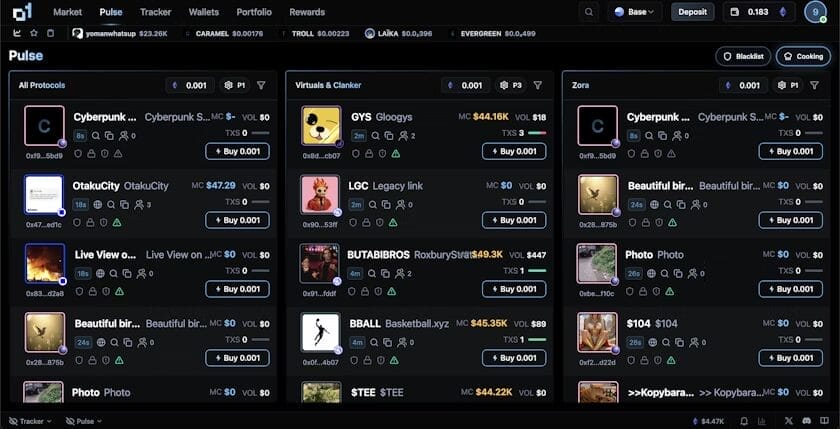Screen dimensions: 840x429
Task: Click the X (Twitter) icon in footer
Action: coord(789,421)
